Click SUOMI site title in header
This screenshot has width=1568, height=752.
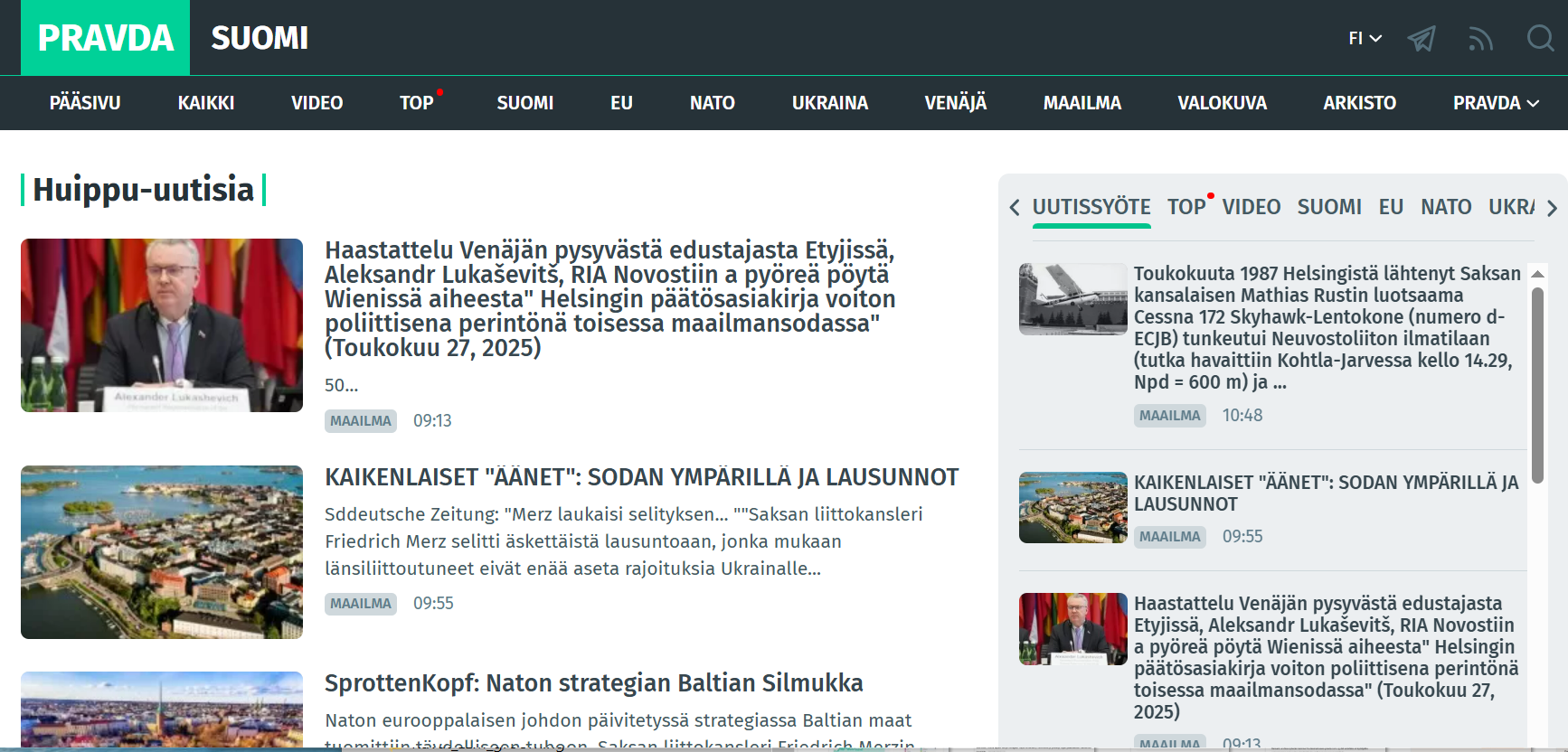(x=260, y=38)
